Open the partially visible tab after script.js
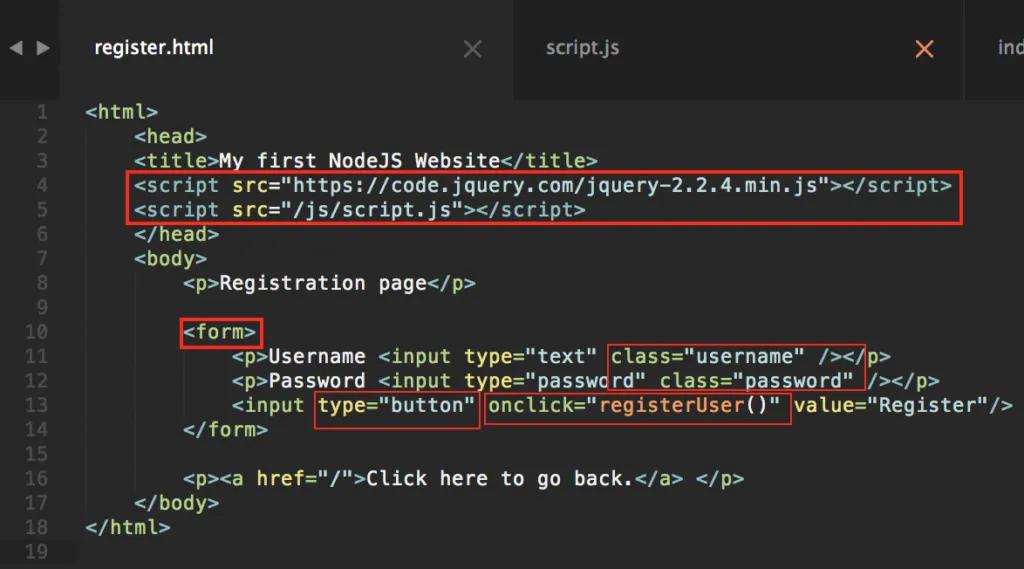The width and height of the screenshot is (1024, 569). point(1010,48)
